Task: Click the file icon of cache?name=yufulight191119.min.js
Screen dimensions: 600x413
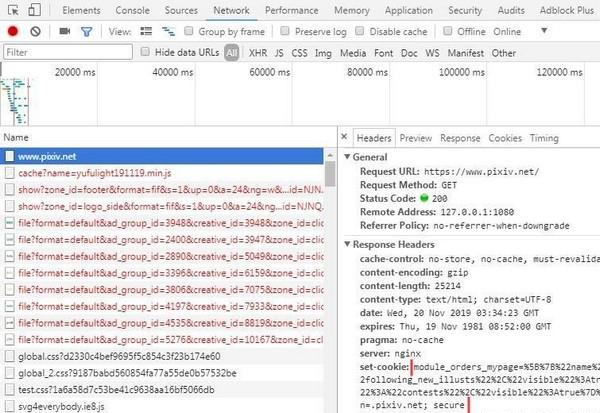Action: [10, 173]
